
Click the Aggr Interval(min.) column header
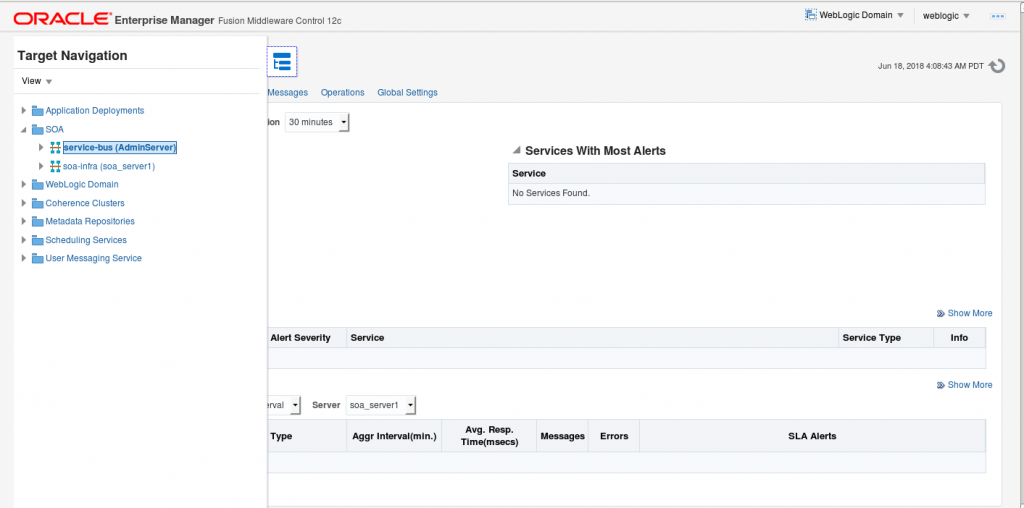tap(394, 436)
